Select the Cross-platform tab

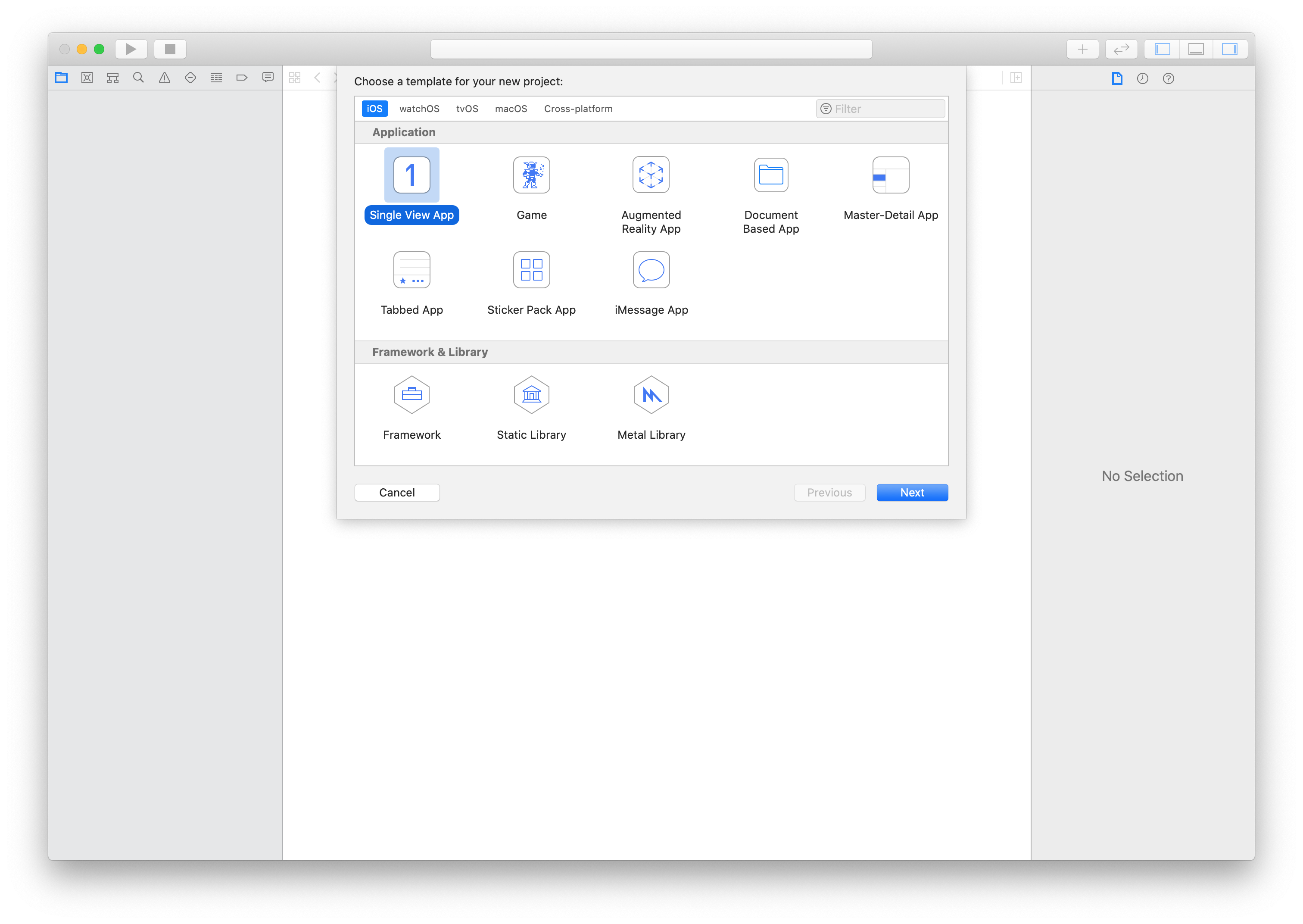[x=578, y=109]
